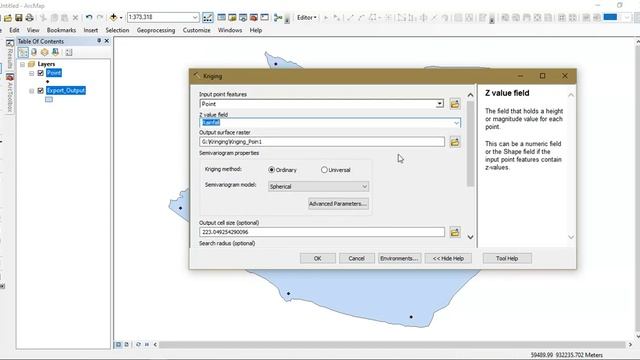Open the Input point features dropdown

[439, 104]
